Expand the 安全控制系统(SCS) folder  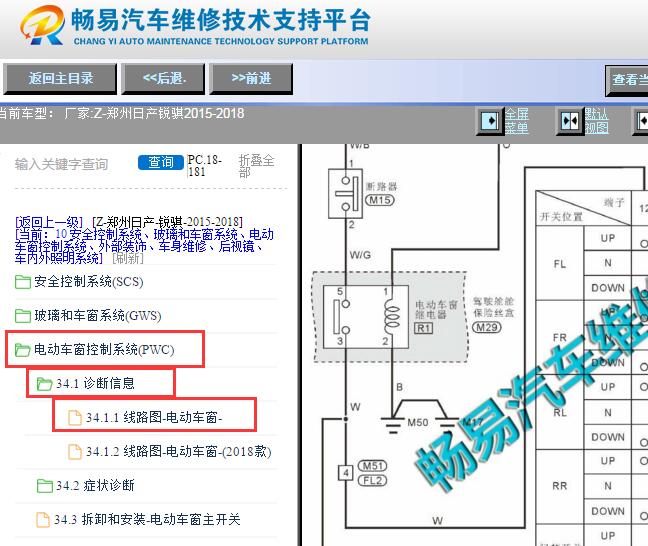click(x=88, y=282)
